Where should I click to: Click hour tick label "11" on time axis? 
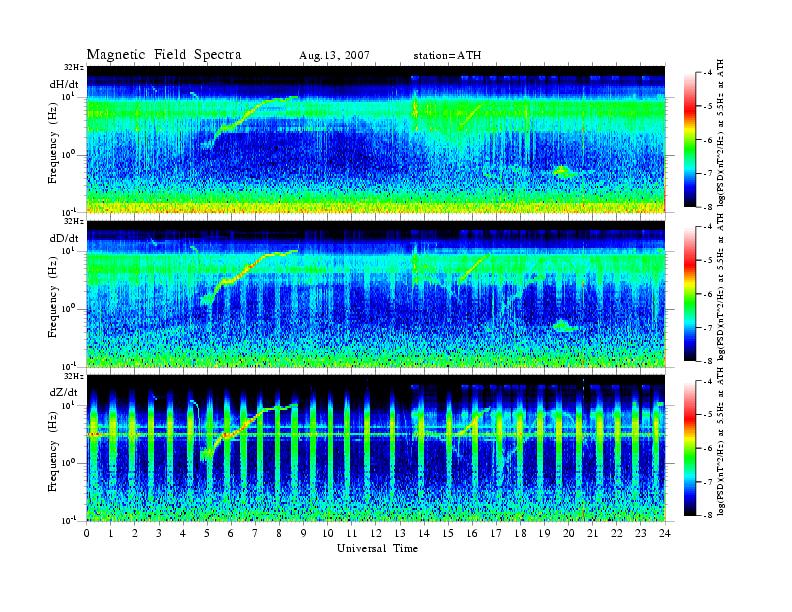pos(352,534)
